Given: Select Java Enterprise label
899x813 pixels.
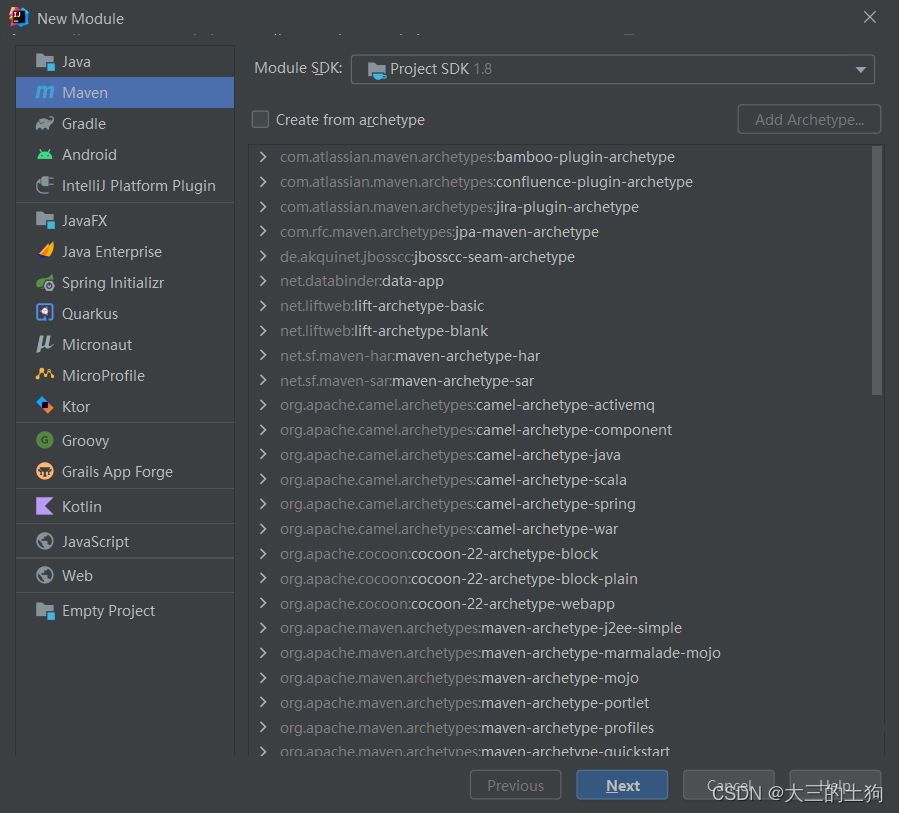Looking at the screenshot, I should tap(112, 252).
